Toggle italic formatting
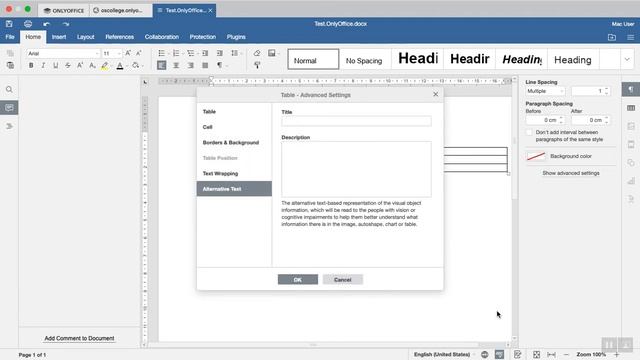 point(43,65)
